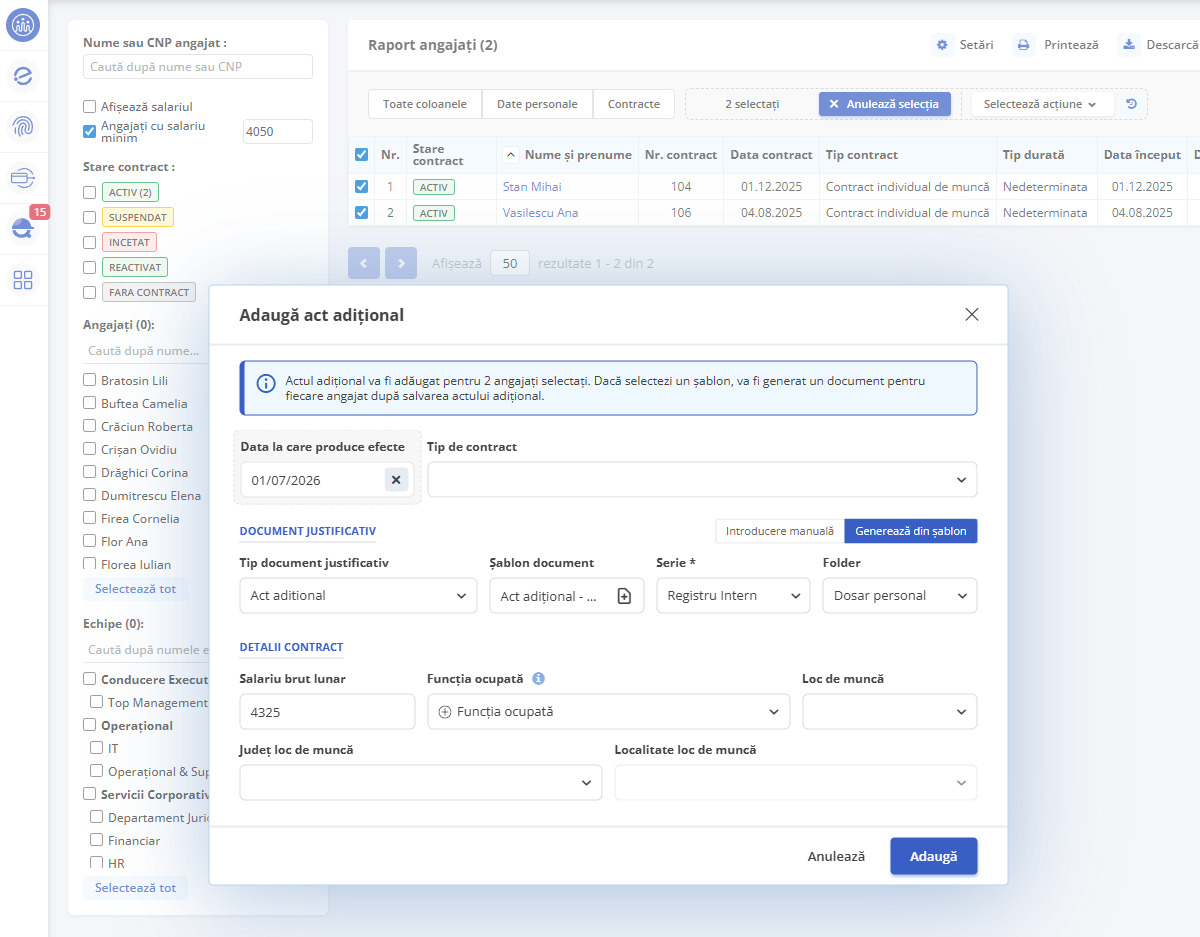
Task: Uncheck the row for Stan Mihai
Action: tap(362, 186)
